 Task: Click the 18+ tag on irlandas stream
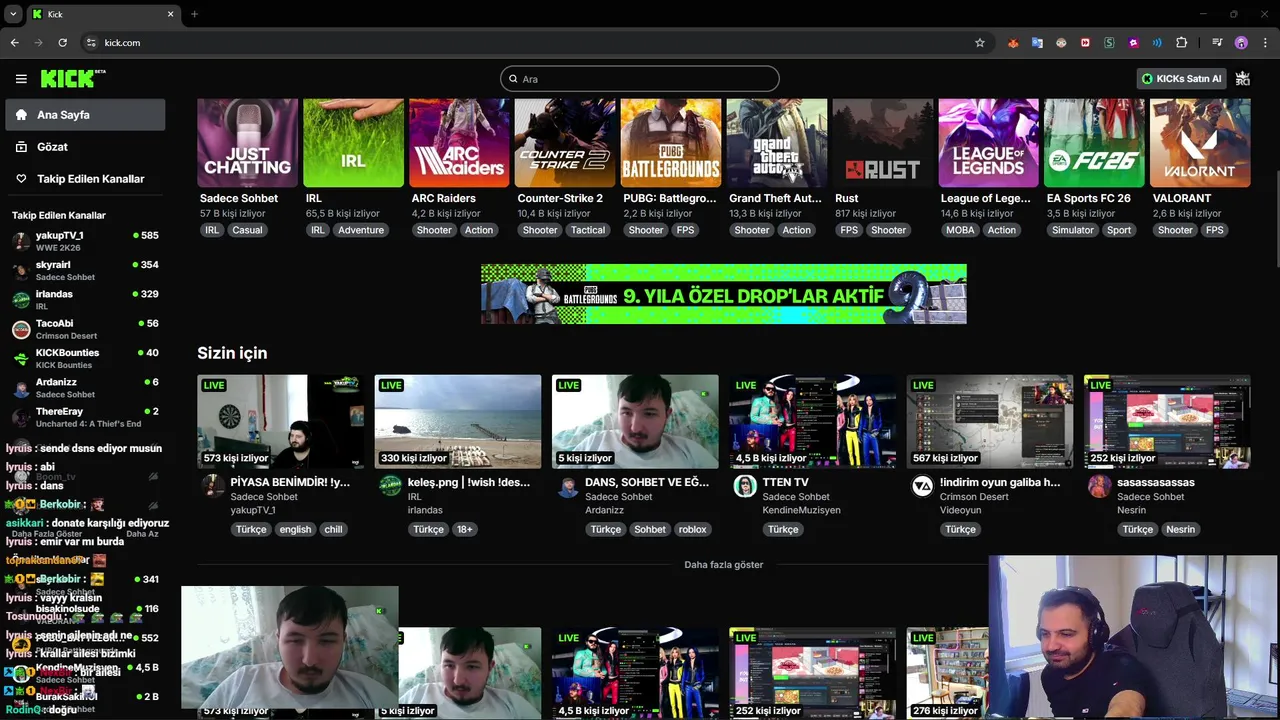coord(464,530)
